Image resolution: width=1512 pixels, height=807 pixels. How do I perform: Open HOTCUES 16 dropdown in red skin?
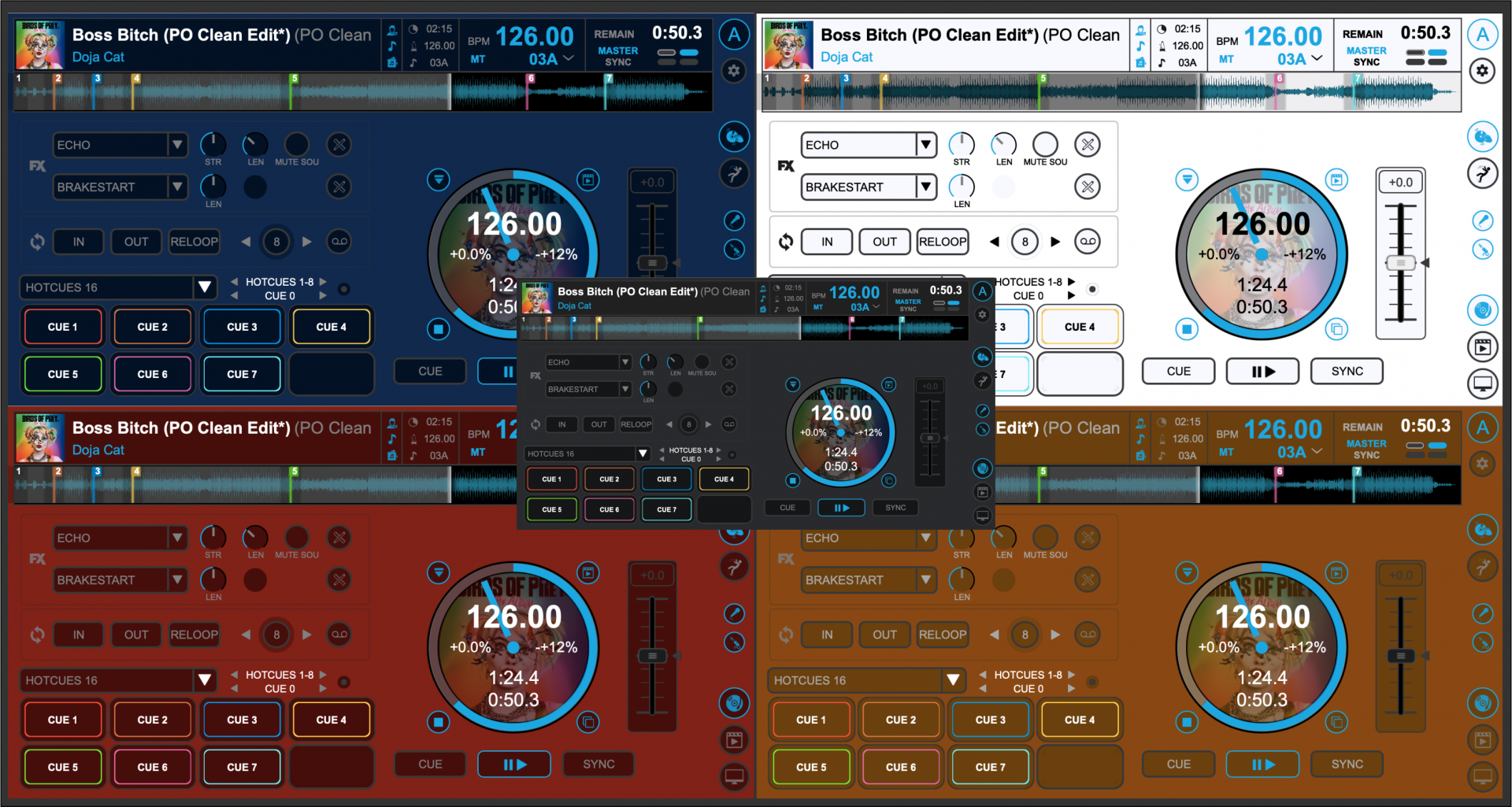[119, 680]
